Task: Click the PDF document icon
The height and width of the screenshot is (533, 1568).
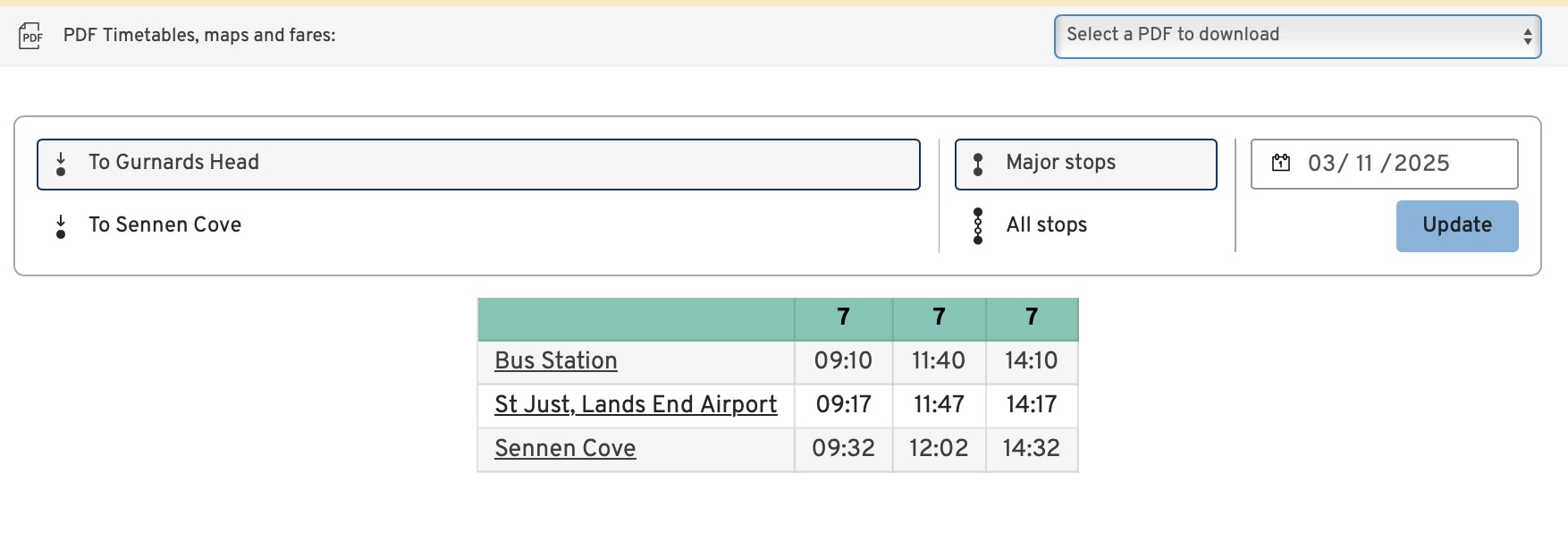Action: coord(31,36)
